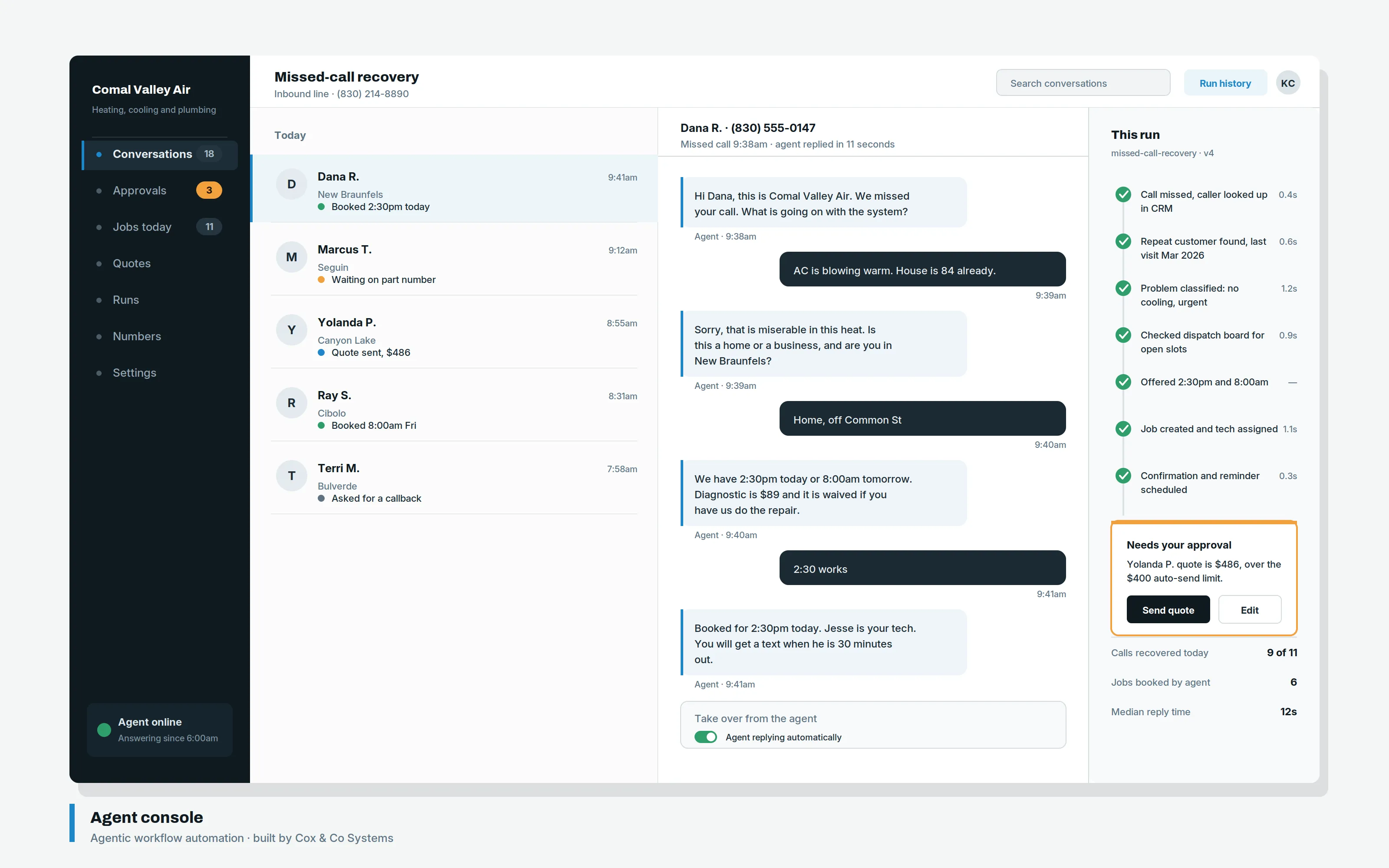Click Ray S. avatar circle R
The image size is (1389, 868).
pos(292,403)
